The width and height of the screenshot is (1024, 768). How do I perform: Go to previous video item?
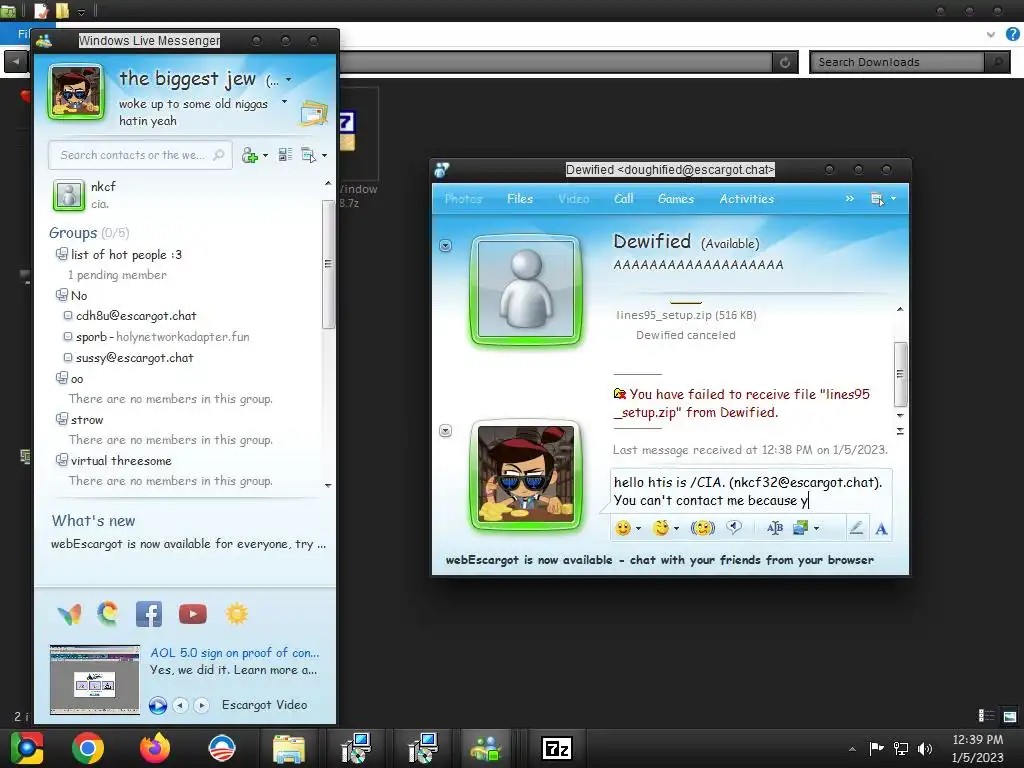point(181,705)
